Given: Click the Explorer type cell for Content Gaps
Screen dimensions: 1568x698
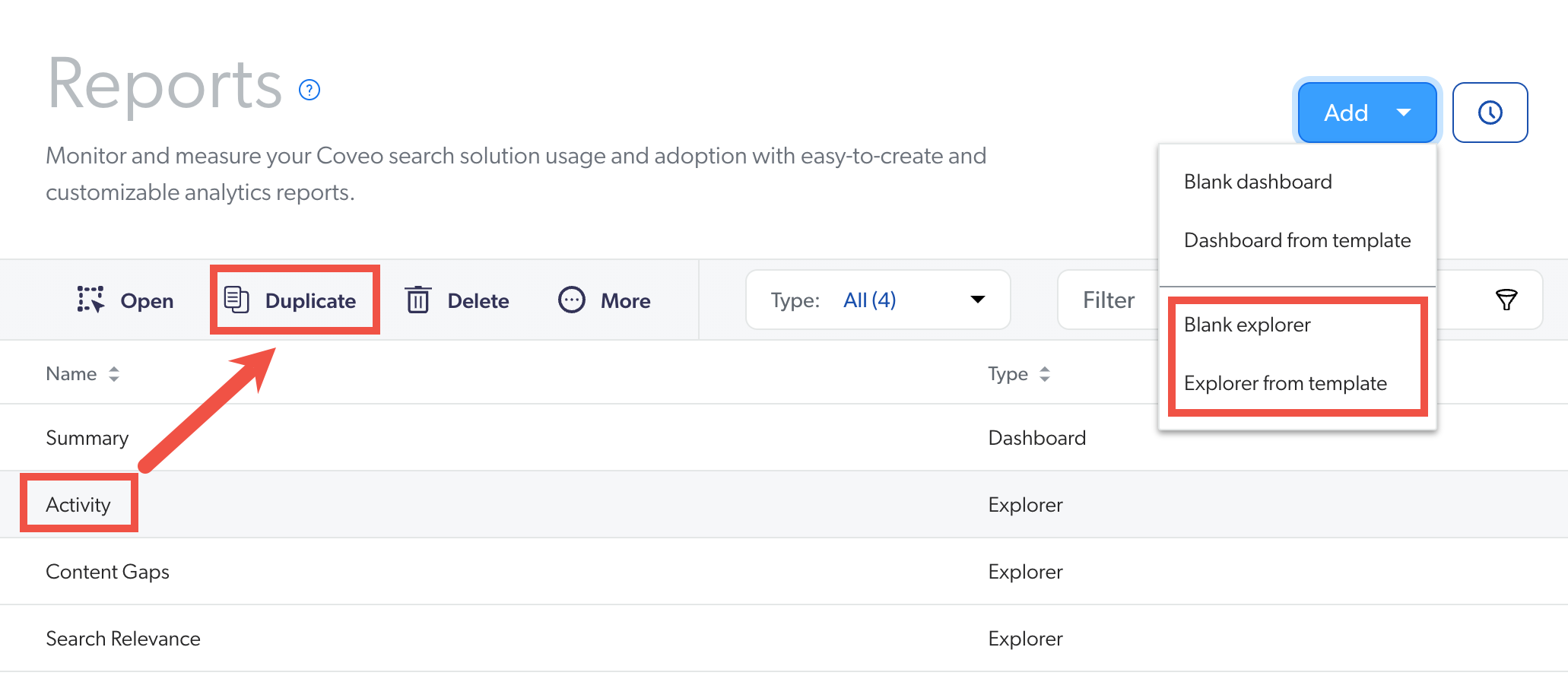Looking at the screenshot, I should (1025, 572).
